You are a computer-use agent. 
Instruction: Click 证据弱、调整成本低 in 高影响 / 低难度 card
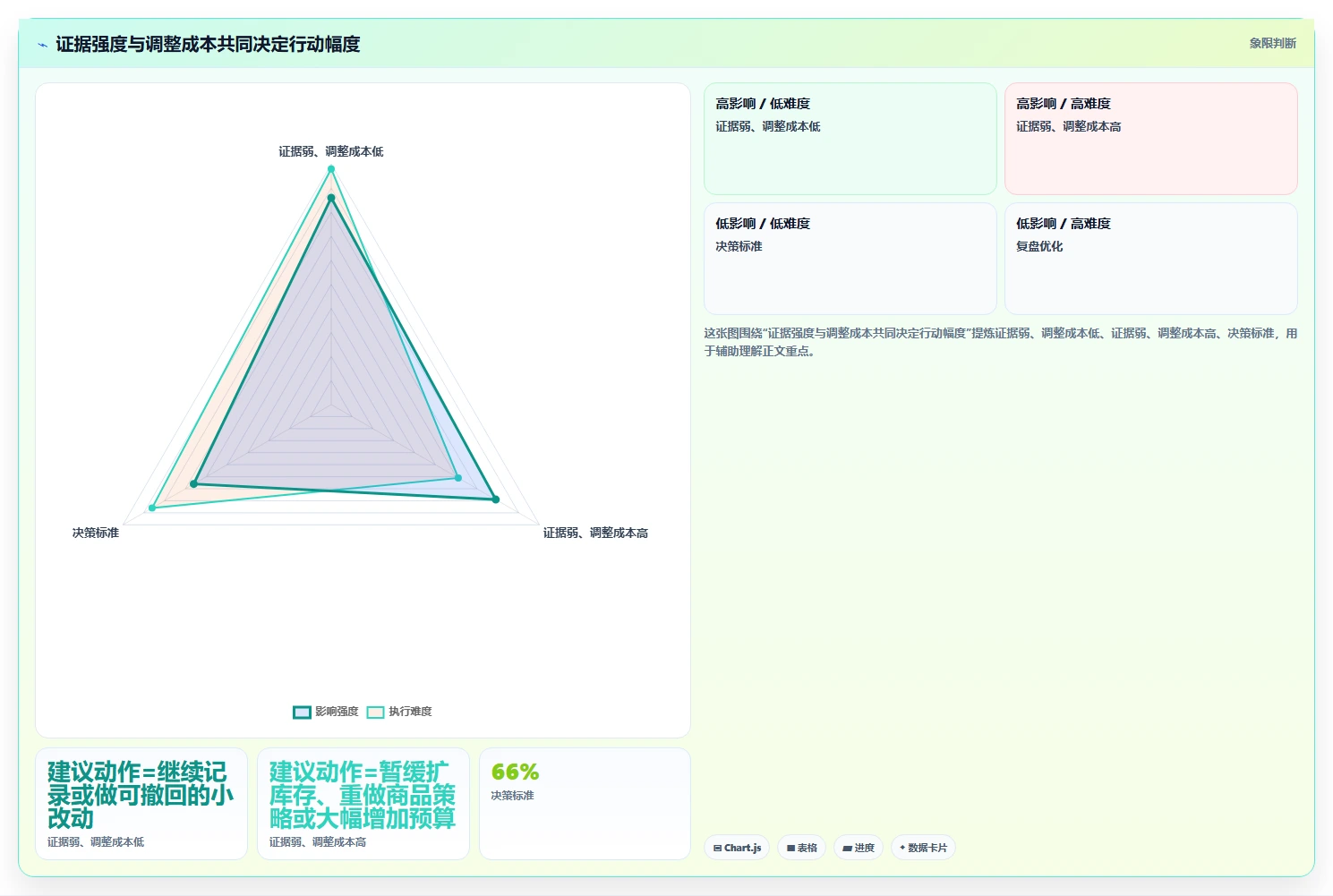(768, 126)
